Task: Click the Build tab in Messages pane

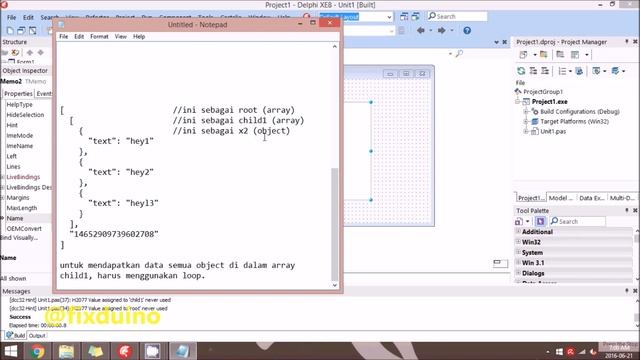Action: pos(16,336)
